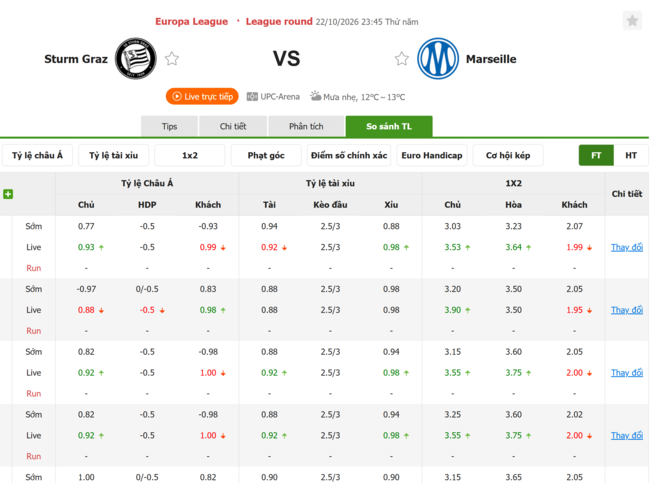Click the Chi tiết column header
650x483 pixels.
[x=627, y=194]
